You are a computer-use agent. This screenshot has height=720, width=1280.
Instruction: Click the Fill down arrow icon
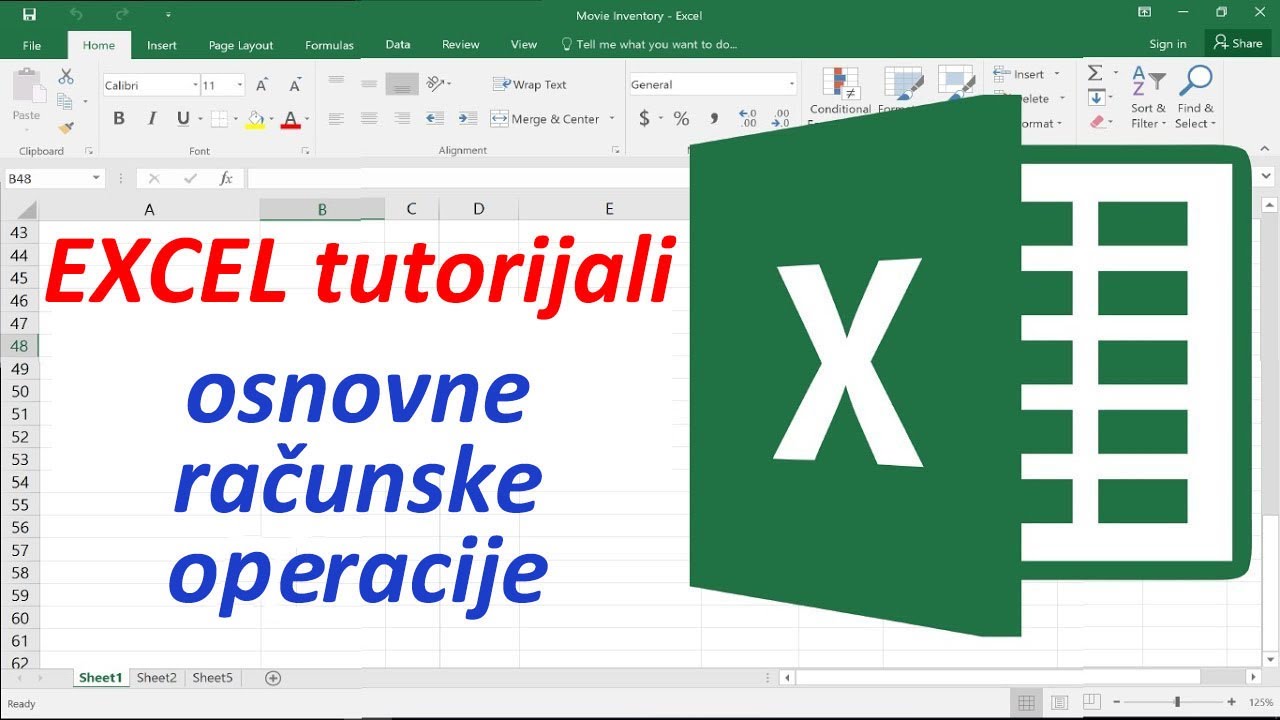1096,97
